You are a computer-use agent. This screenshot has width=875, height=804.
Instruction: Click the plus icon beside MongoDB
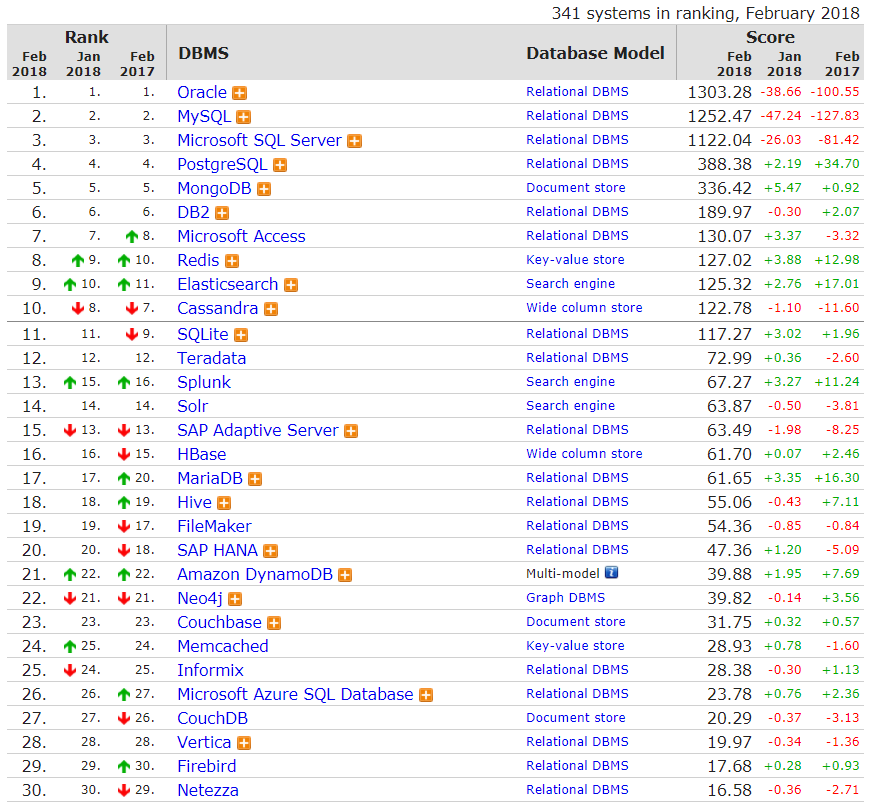[x=264, y=189]
